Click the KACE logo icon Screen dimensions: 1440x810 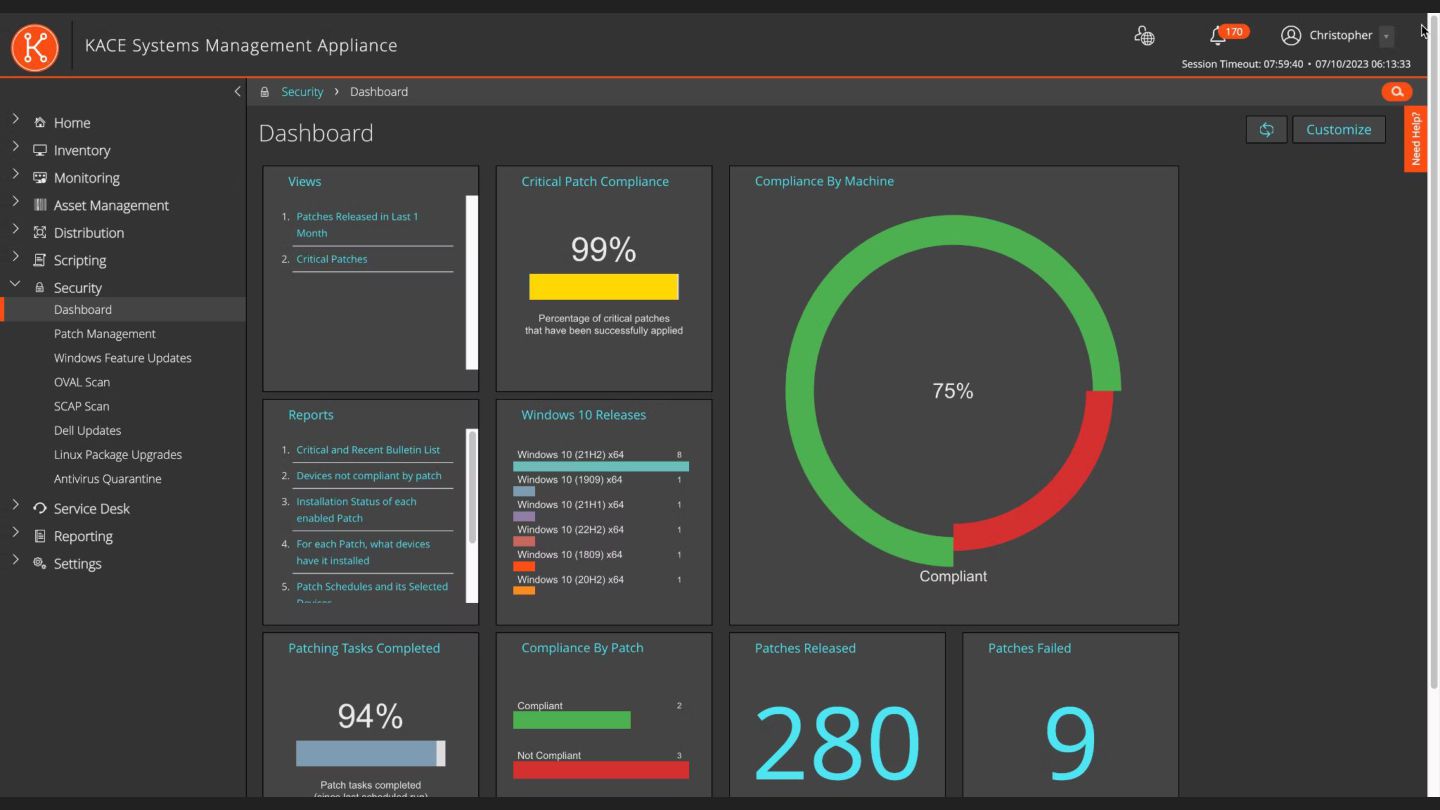pyautogui.click(x=35, y=46)
